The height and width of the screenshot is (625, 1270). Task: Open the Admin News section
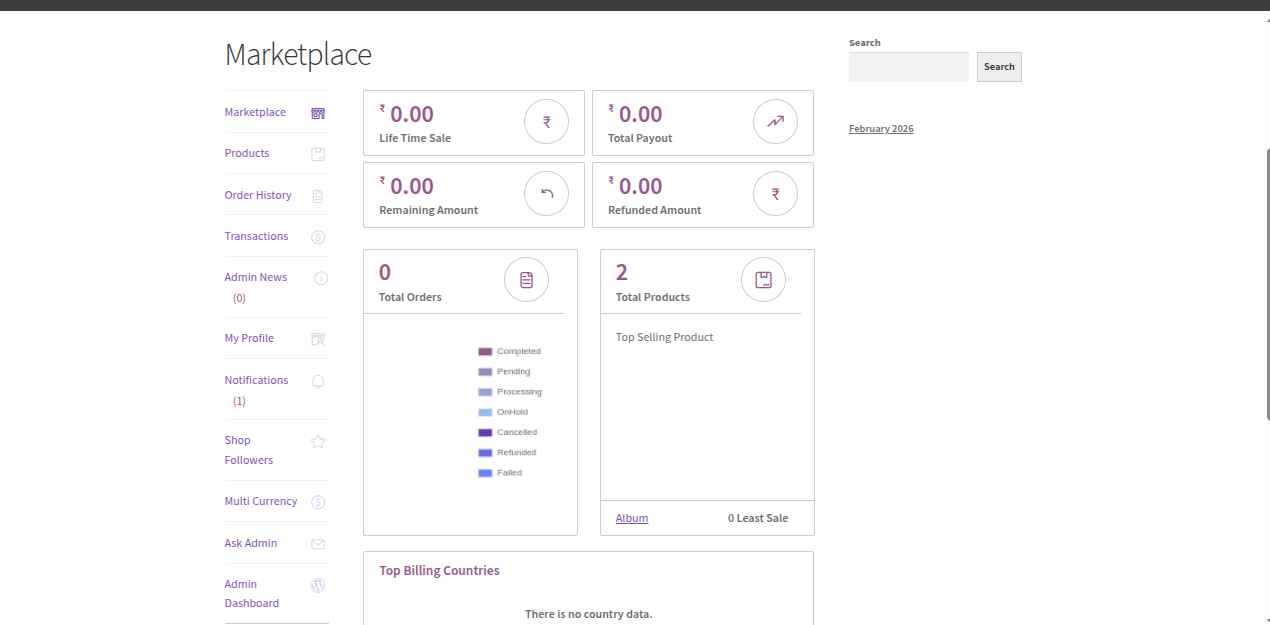coord(255,277)
